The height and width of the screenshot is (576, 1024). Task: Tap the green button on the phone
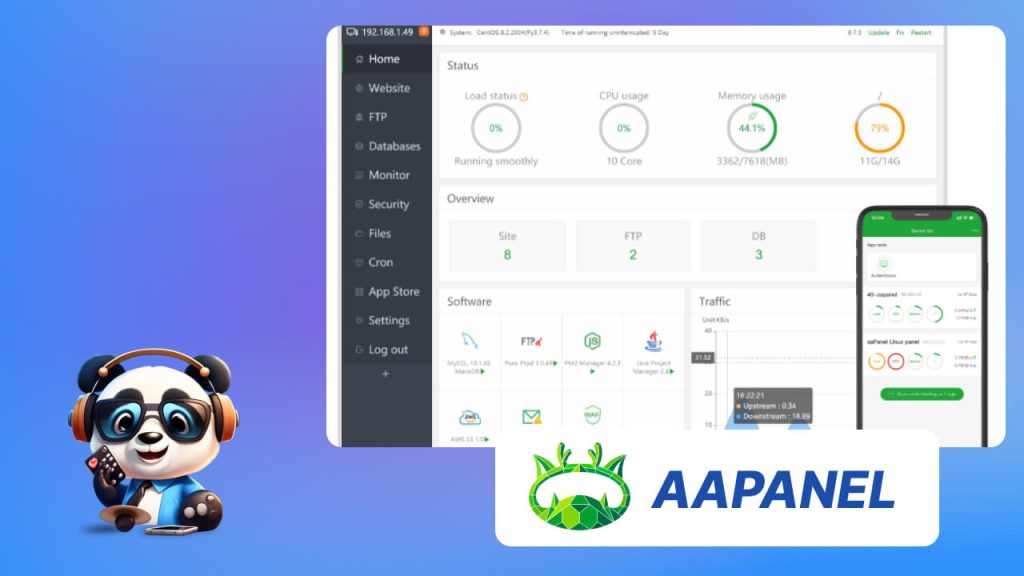(921, 394)
